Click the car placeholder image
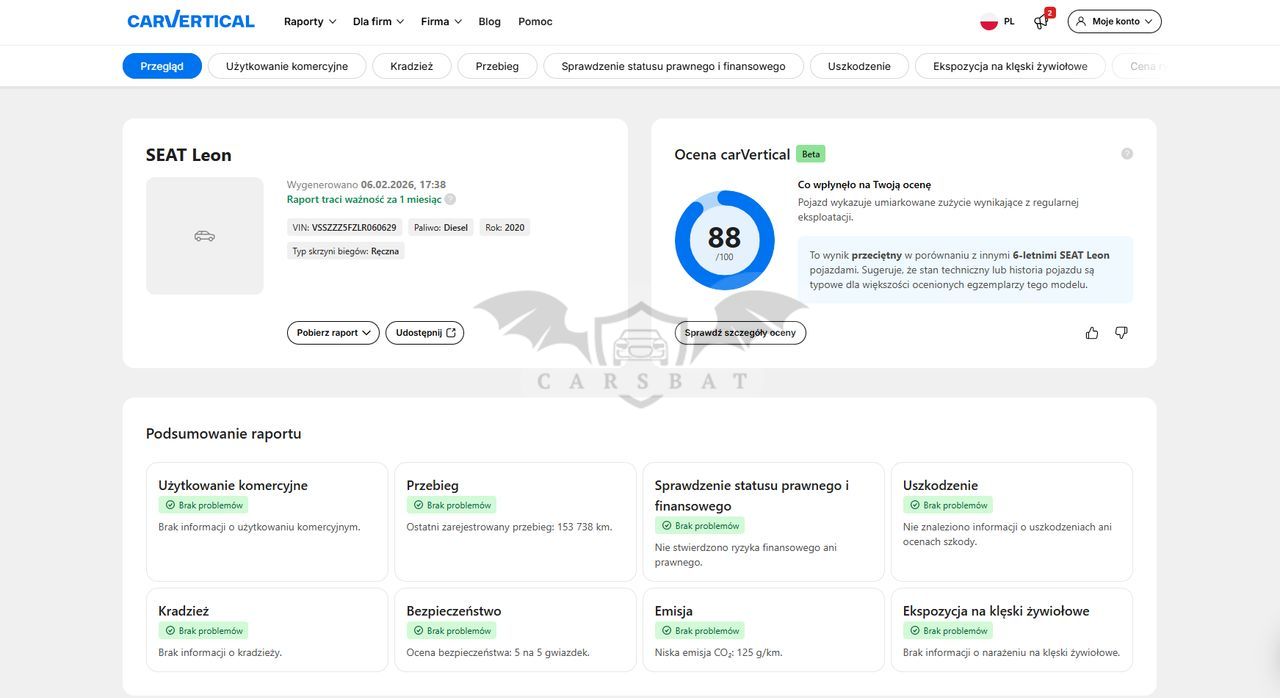1280x698 pixels. pos(205,236)
